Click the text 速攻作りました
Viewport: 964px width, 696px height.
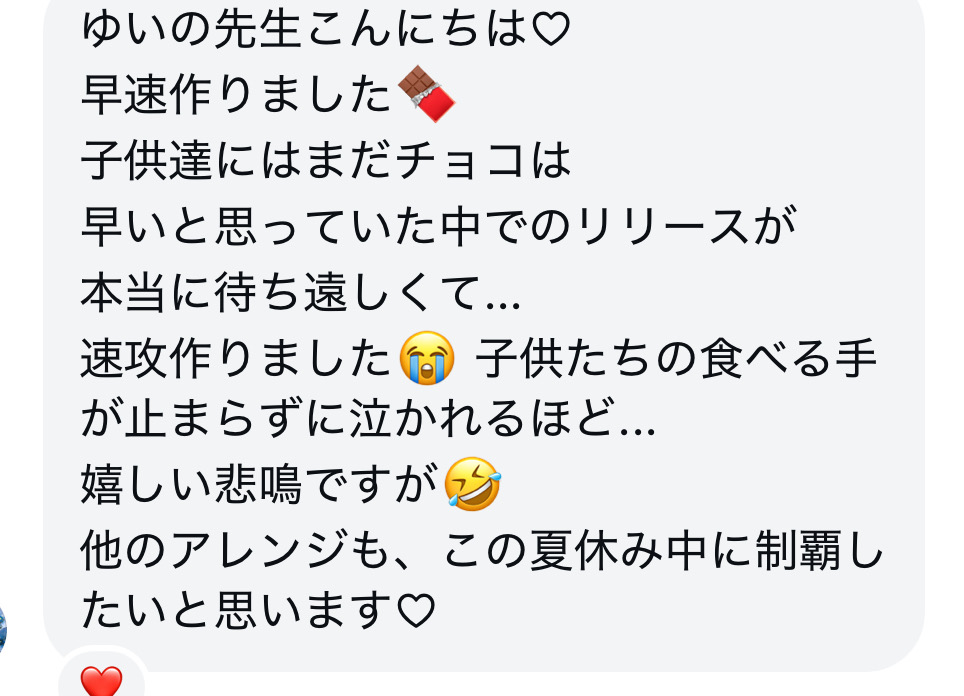[237, 358]
